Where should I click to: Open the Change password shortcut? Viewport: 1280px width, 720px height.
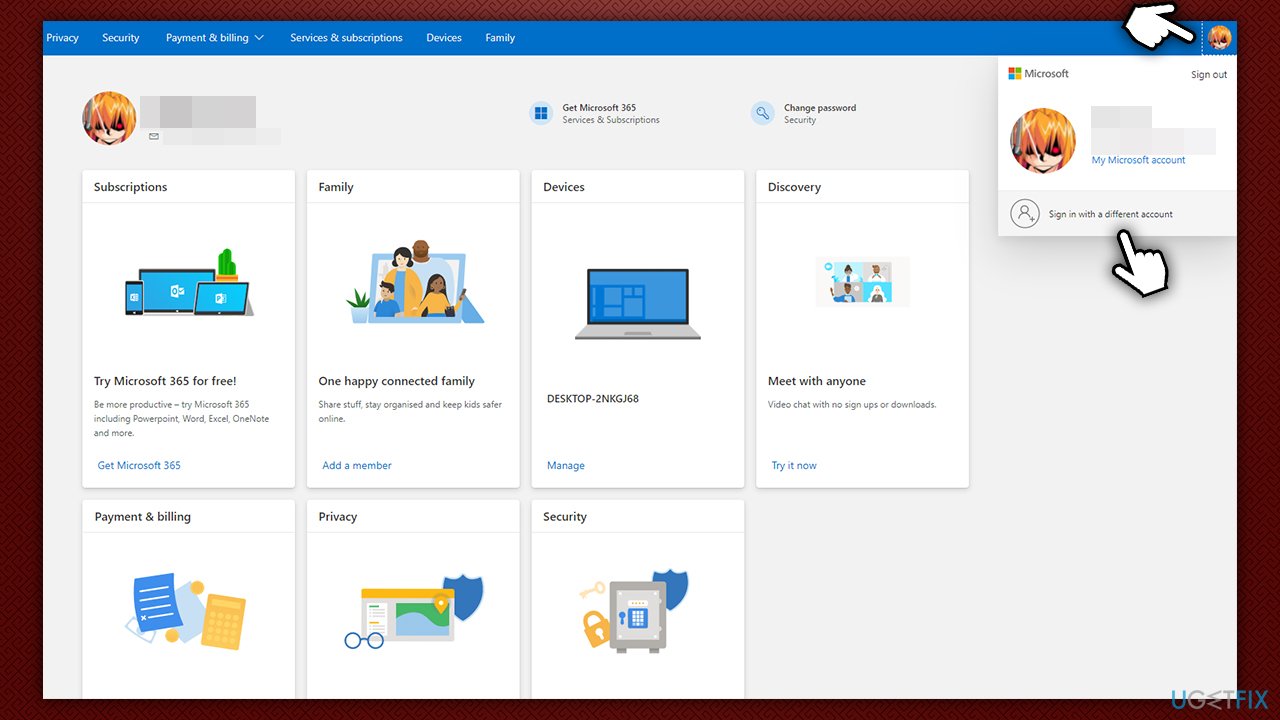(x=820, y=108)
